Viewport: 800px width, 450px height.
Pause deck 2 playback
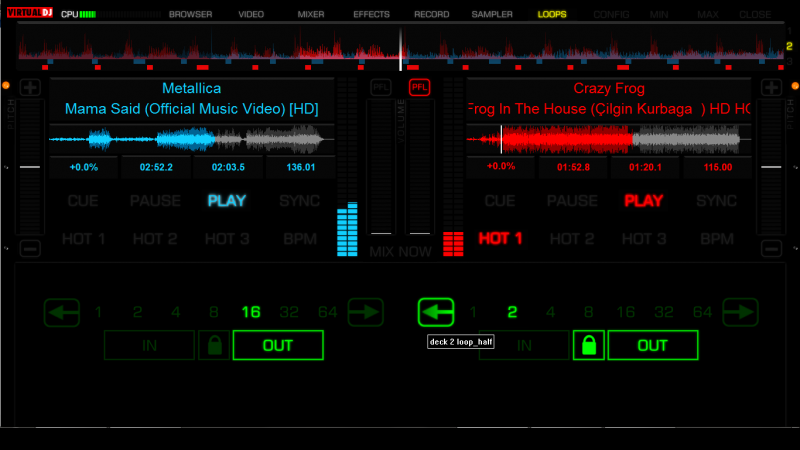(x=572, y=201)
